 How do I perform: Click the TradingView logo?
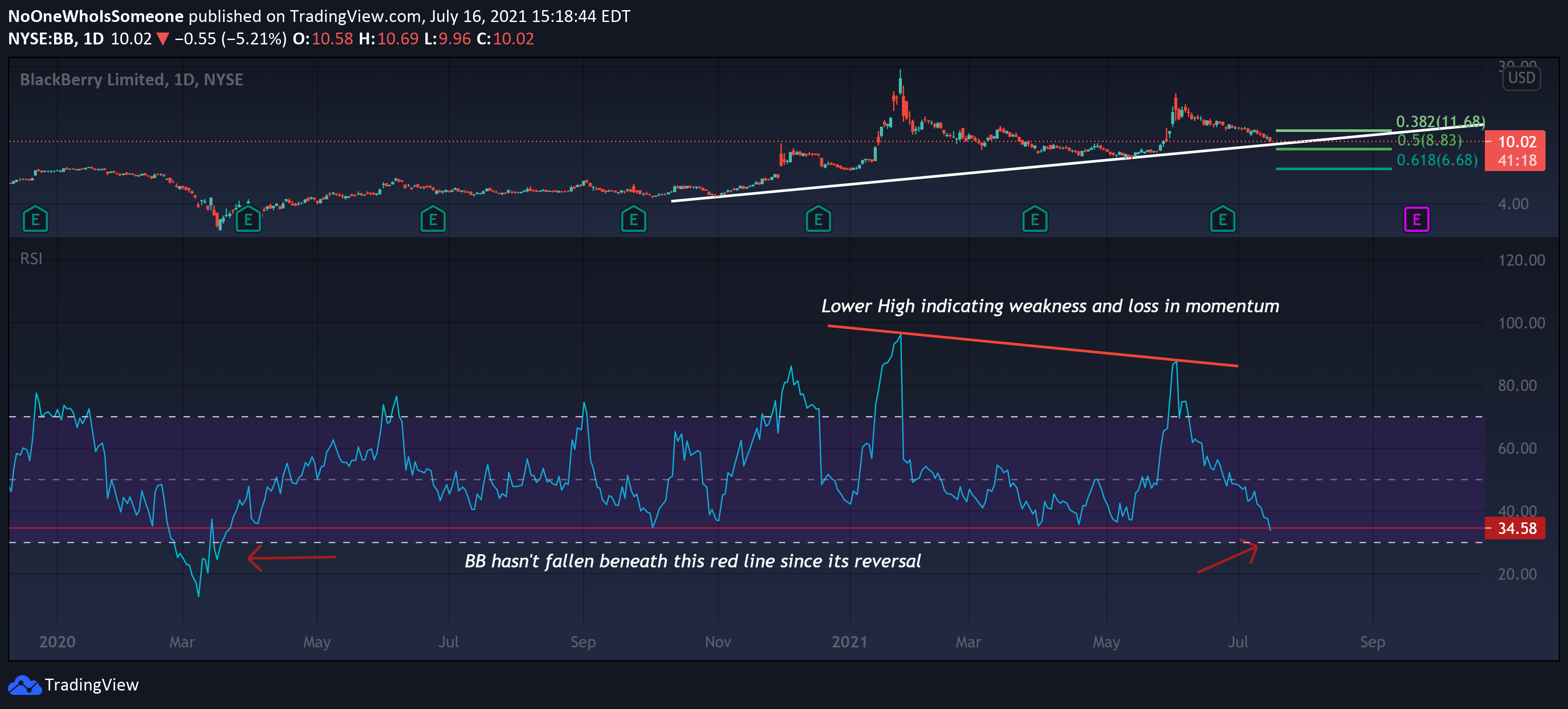point(24,685)
